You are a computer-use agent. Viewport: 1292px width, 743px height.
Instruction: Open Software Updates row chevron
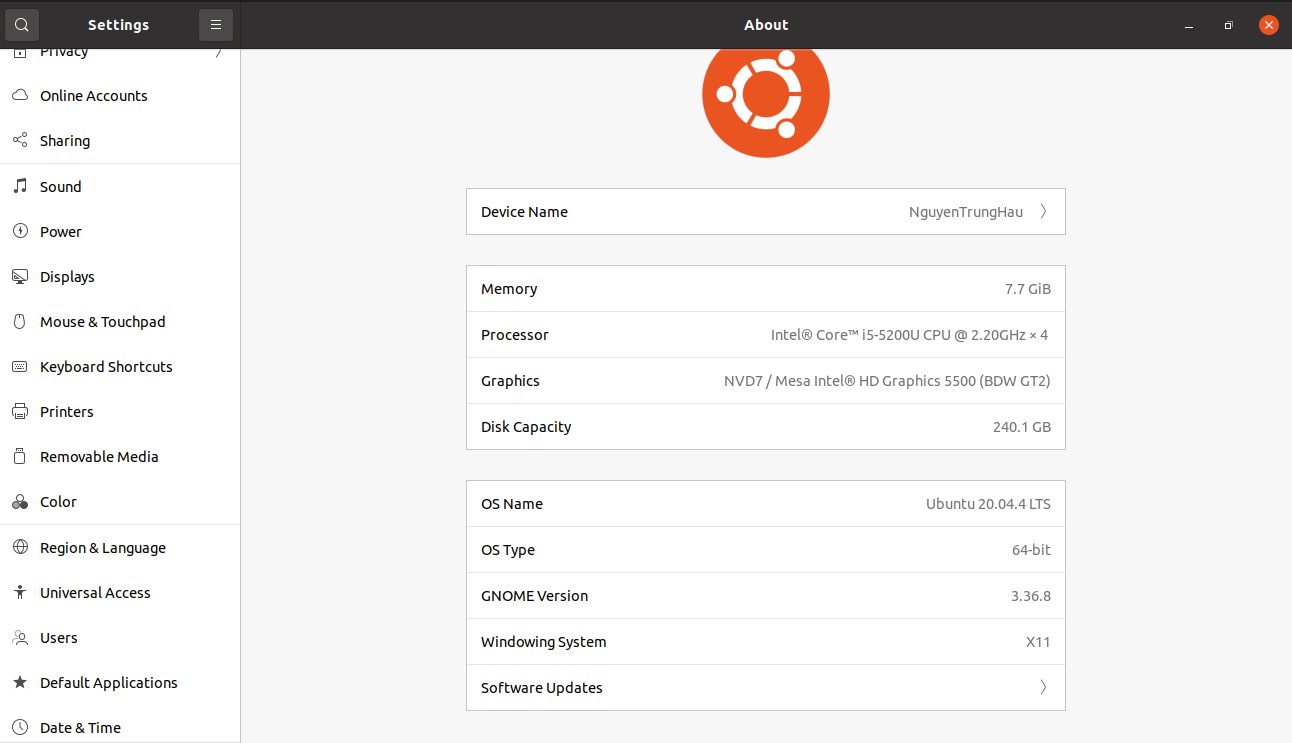coord(1043,688)
